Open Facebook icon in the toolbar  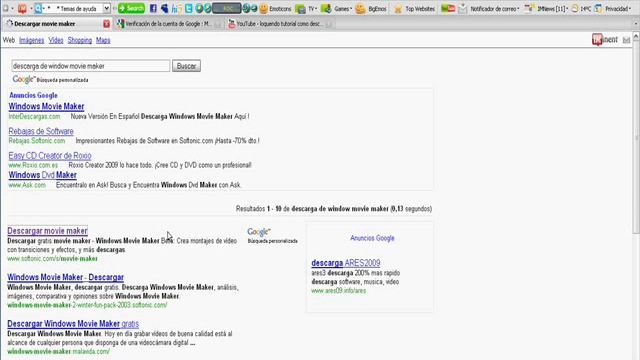pyautogui.click(x=153, y=8)
